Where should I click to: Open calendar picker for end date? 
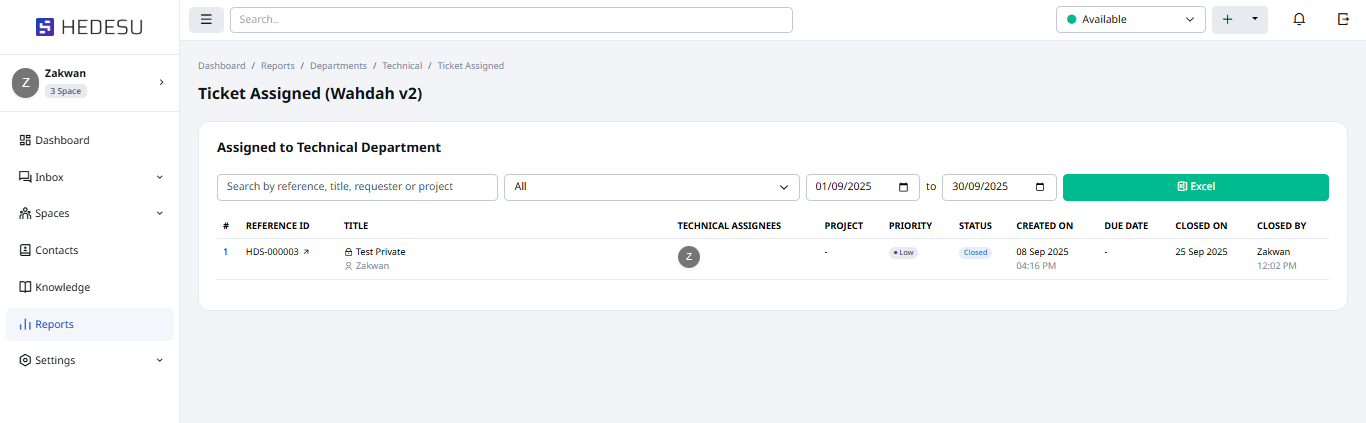pyautogui.click(x=1040, y=187)
